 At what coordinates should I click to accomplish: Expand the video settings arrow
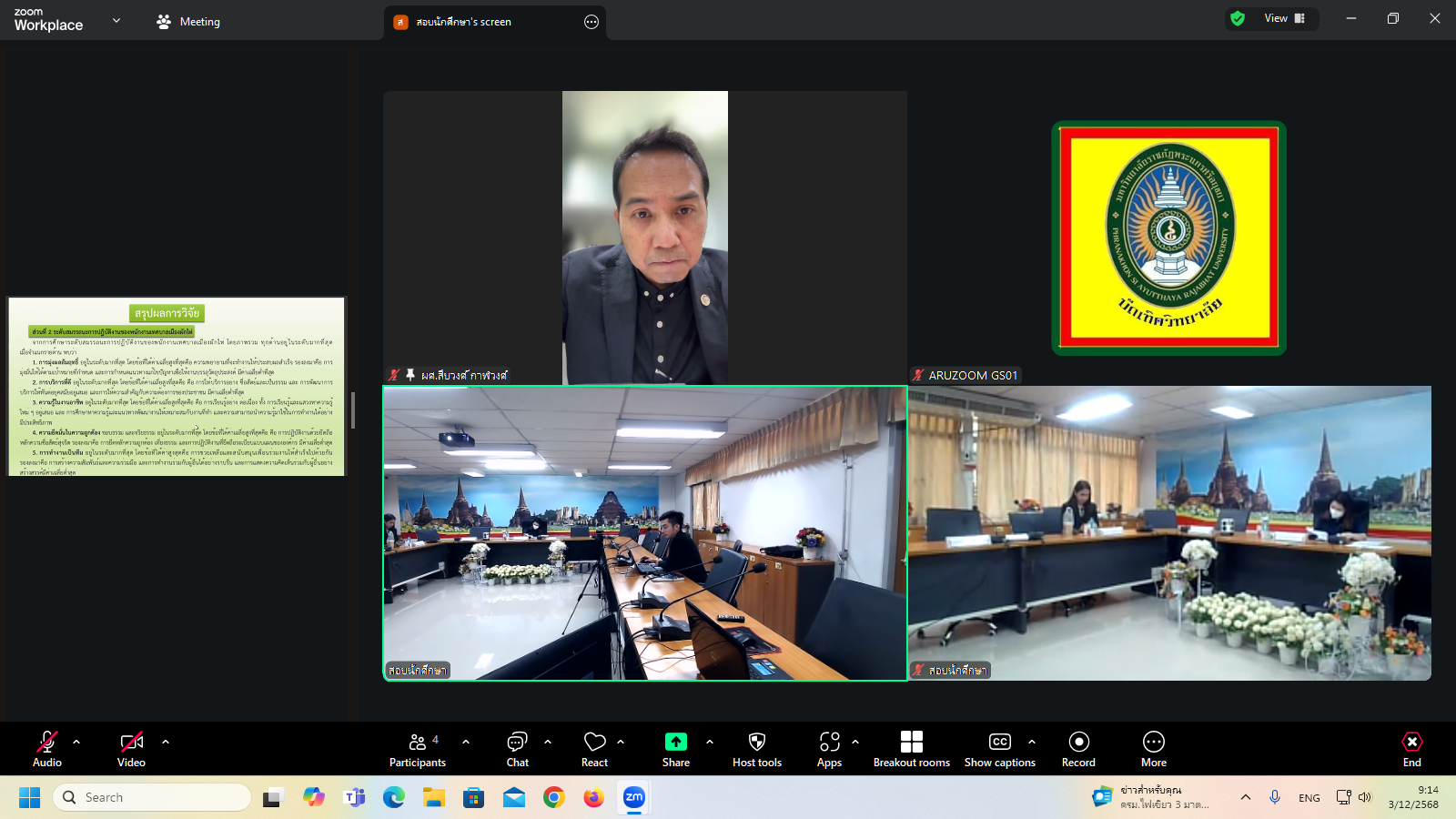(166, 742)
